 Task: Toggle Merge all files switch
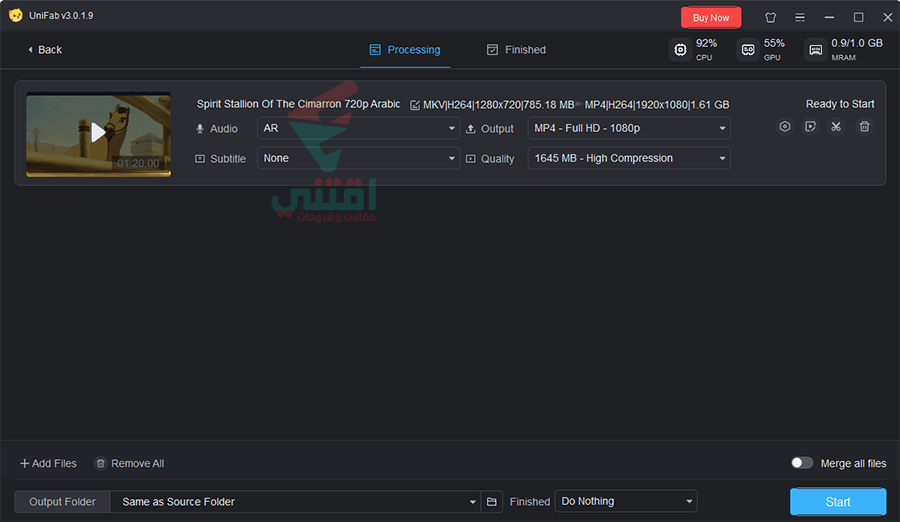click(x=802, y=463)
